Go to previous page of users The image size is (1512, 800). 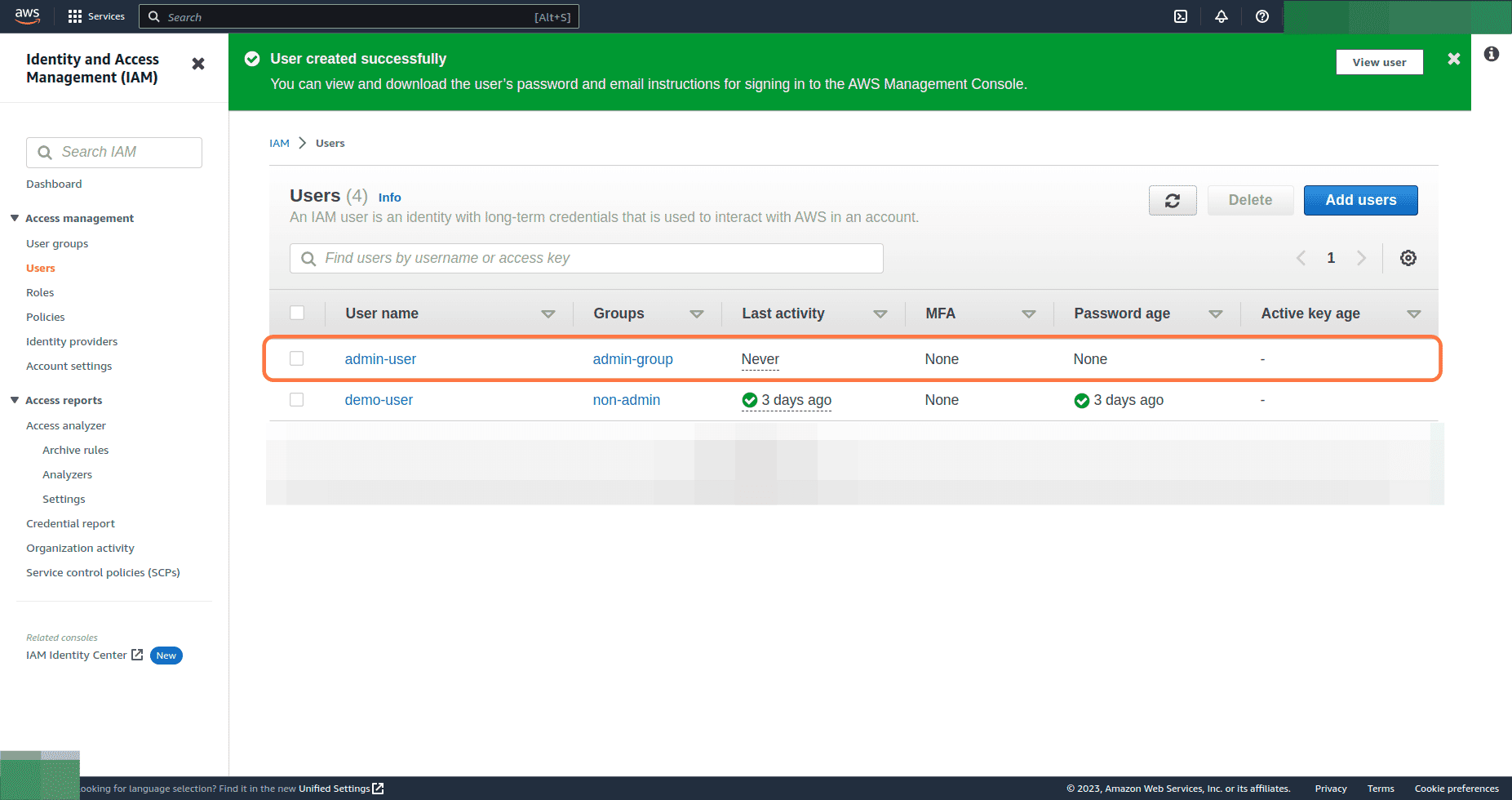point(1301,258)
